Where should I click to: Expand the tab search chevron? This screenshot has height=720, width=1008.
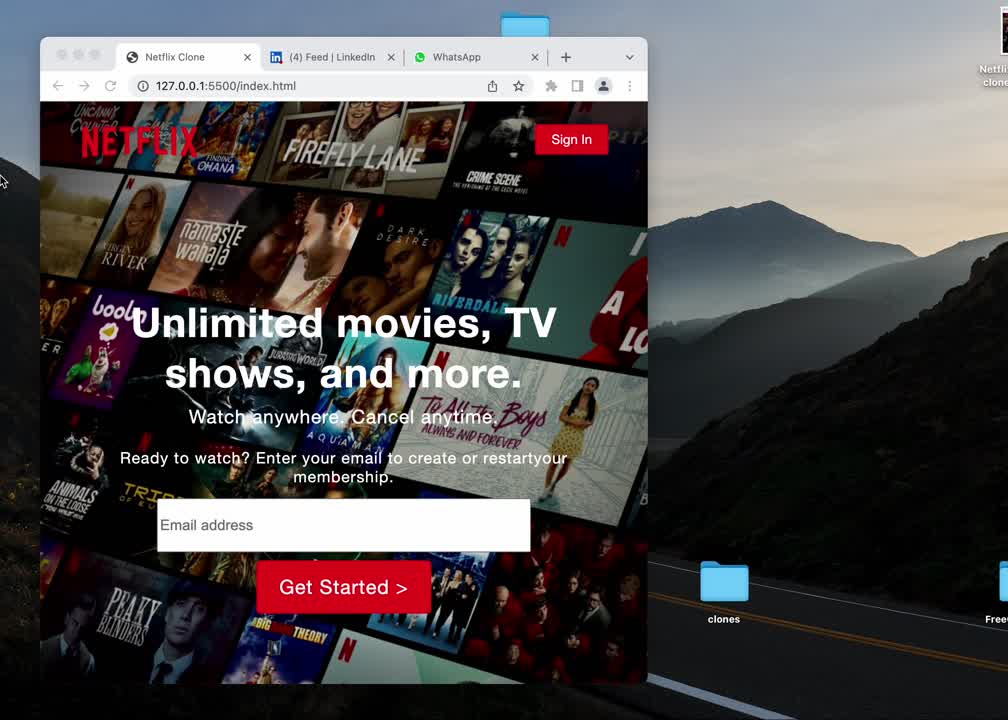click(629, 57)
